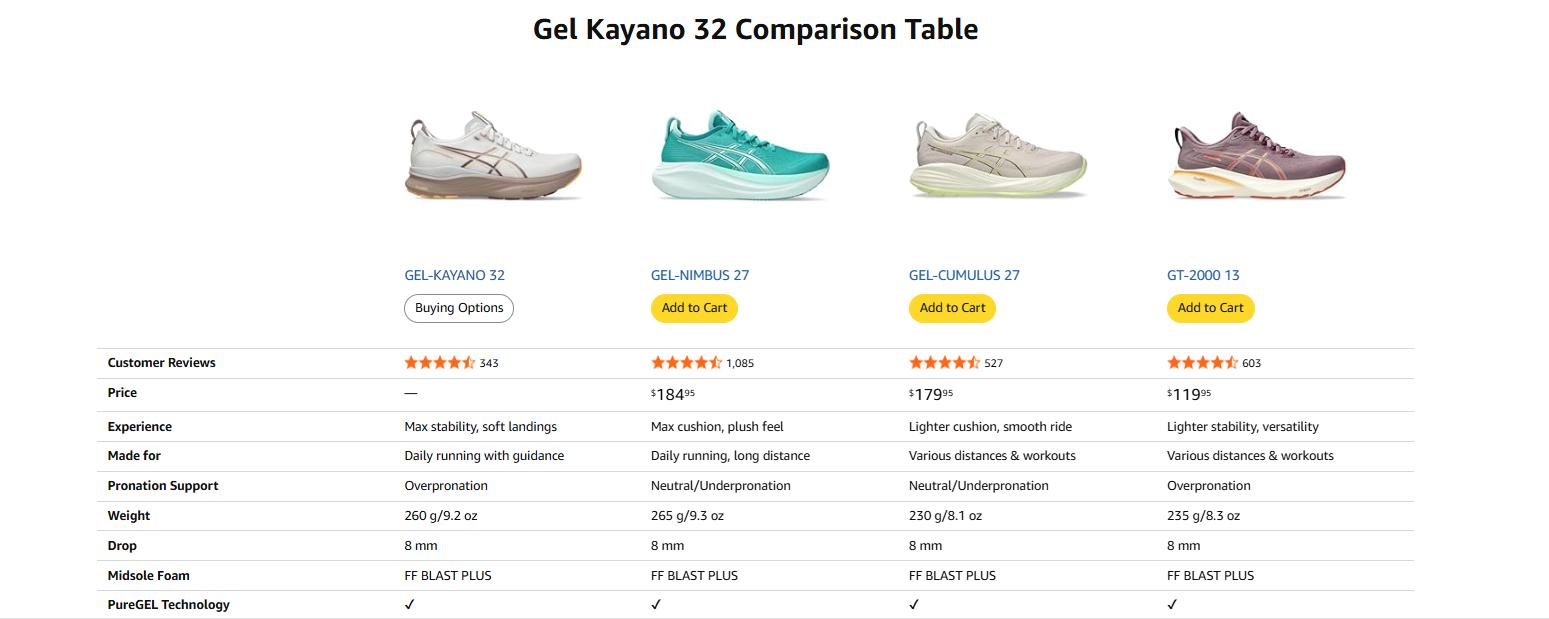Click the GT-2000 13 star rating
Screen dimensions: 1549x619
pos(1202,363)
